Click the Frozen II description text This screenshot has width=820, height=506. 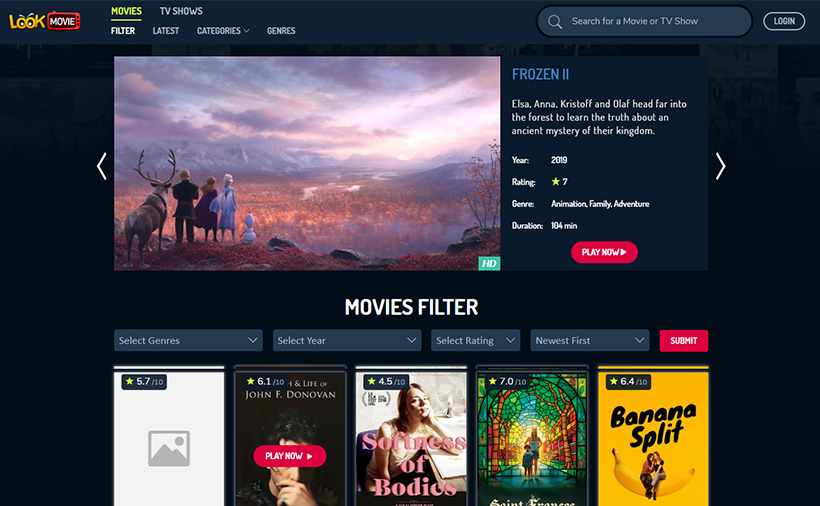click(599, 117)
